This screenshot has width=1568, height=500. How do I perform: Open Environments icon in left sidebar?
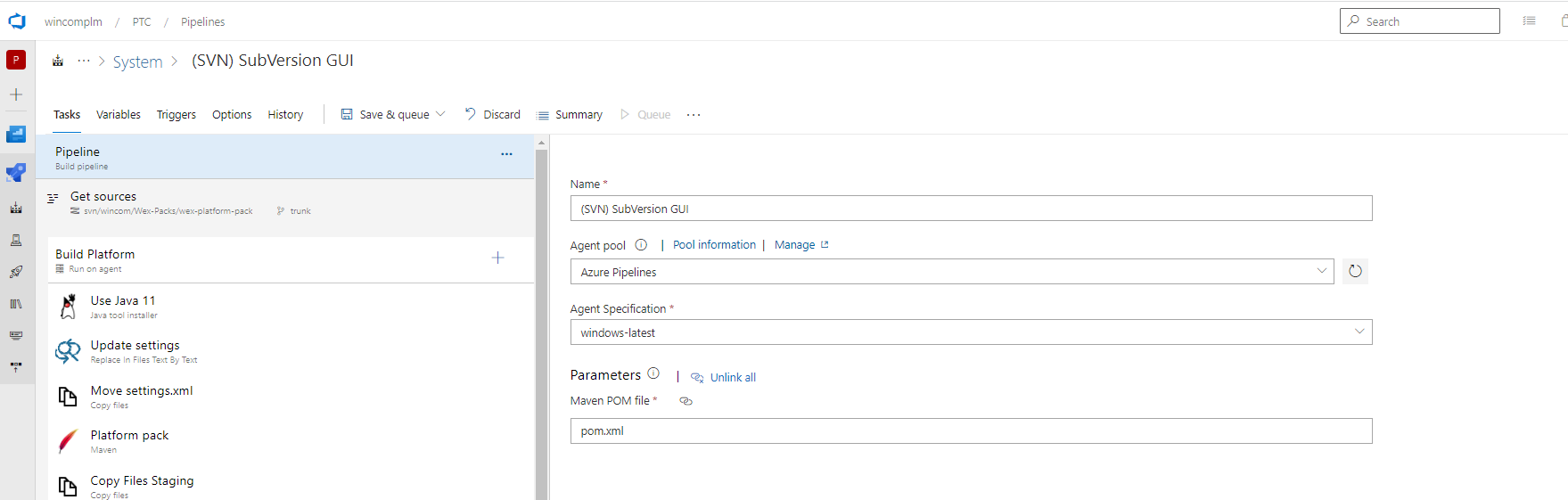pyautogui.click(x=16, y=240)
